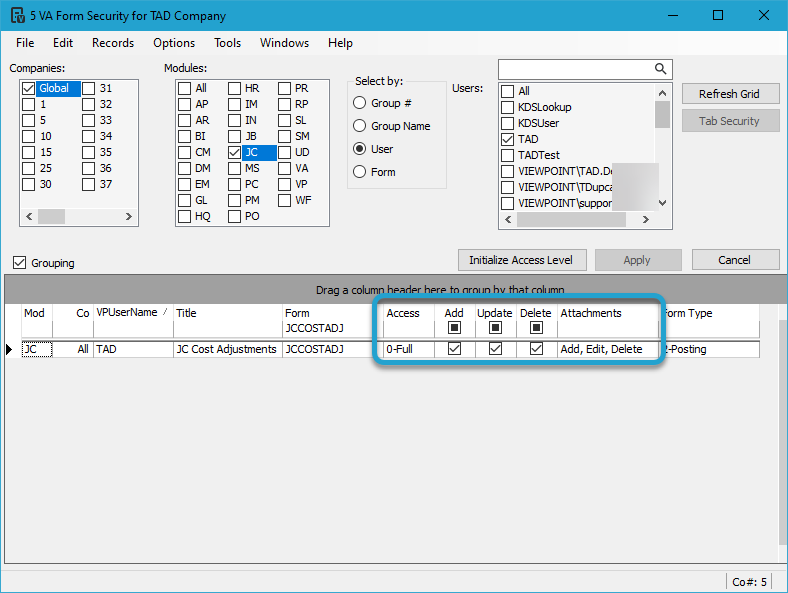Uncheck the TAD user checkbox

click(x=508, y=139)
